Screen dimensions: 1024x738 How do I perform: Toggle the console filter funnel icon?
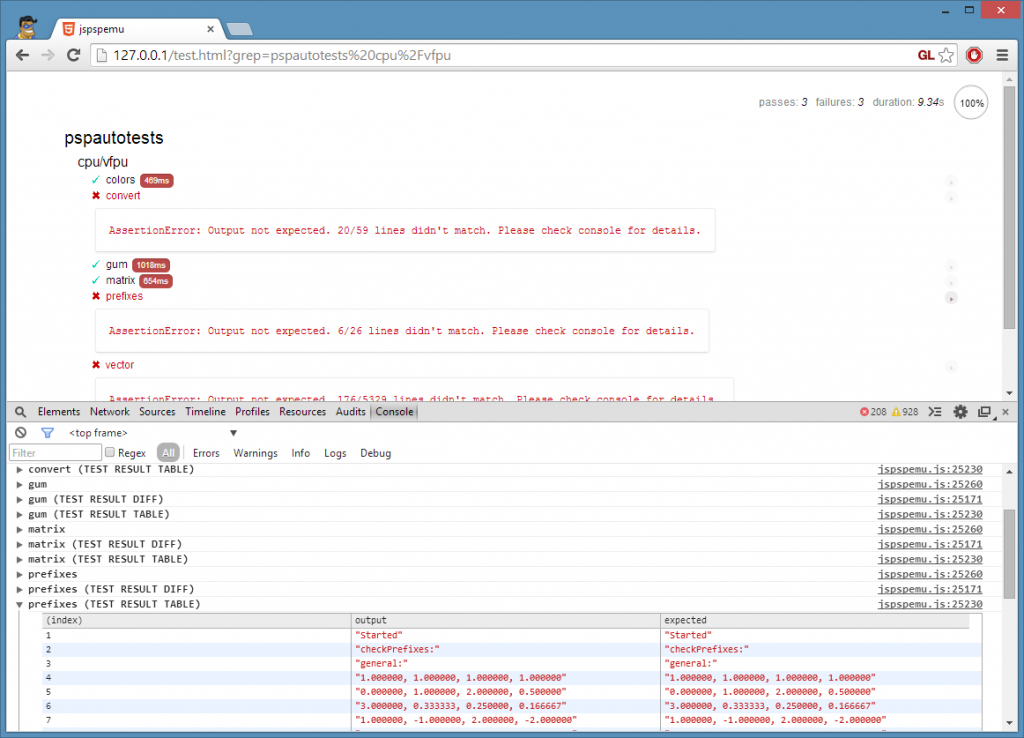[x=47, y=433]
